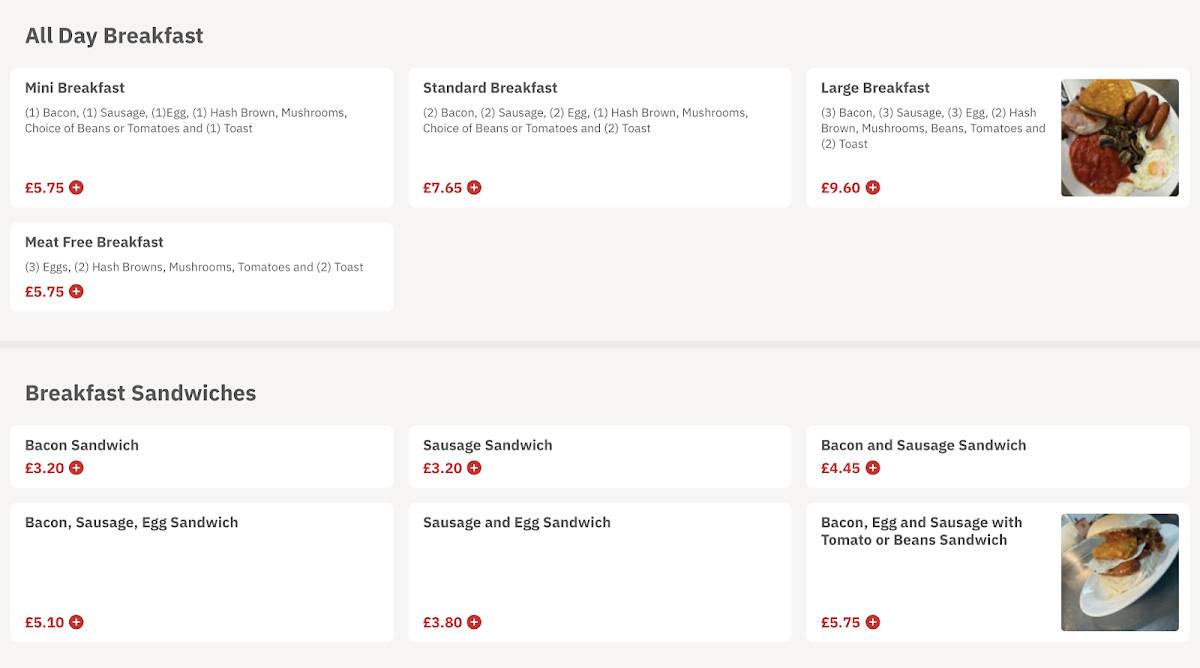Screen dimensions: 1200x668
Task: Click the Sausage and Egg Sandwich title
Action: 516,522
